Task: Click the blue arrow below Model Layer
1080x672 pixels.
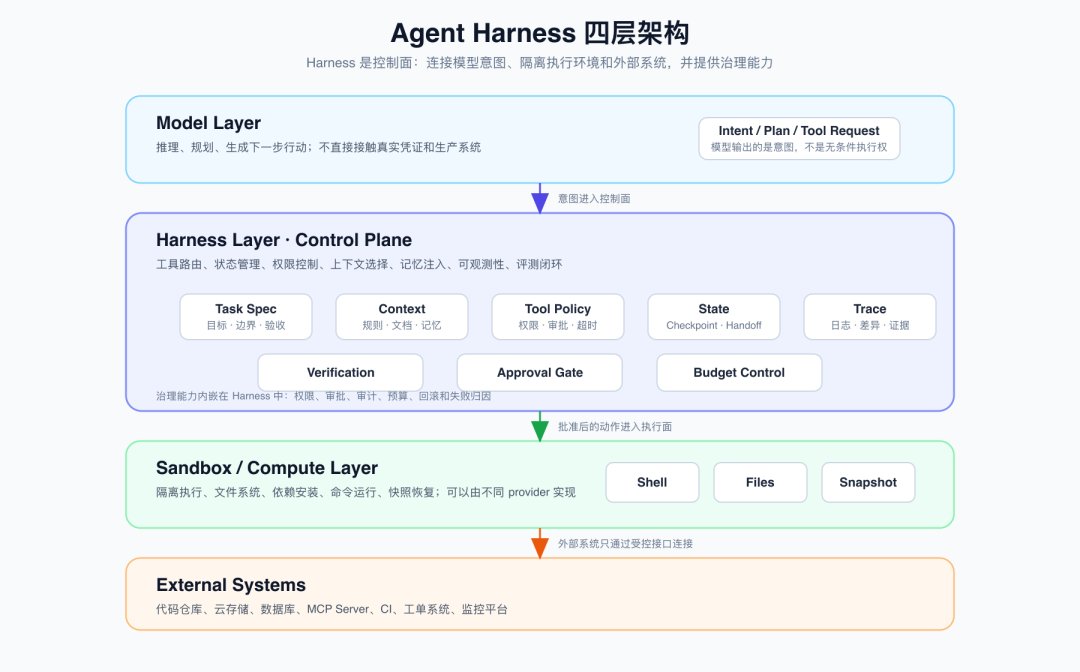Action: 540,198
